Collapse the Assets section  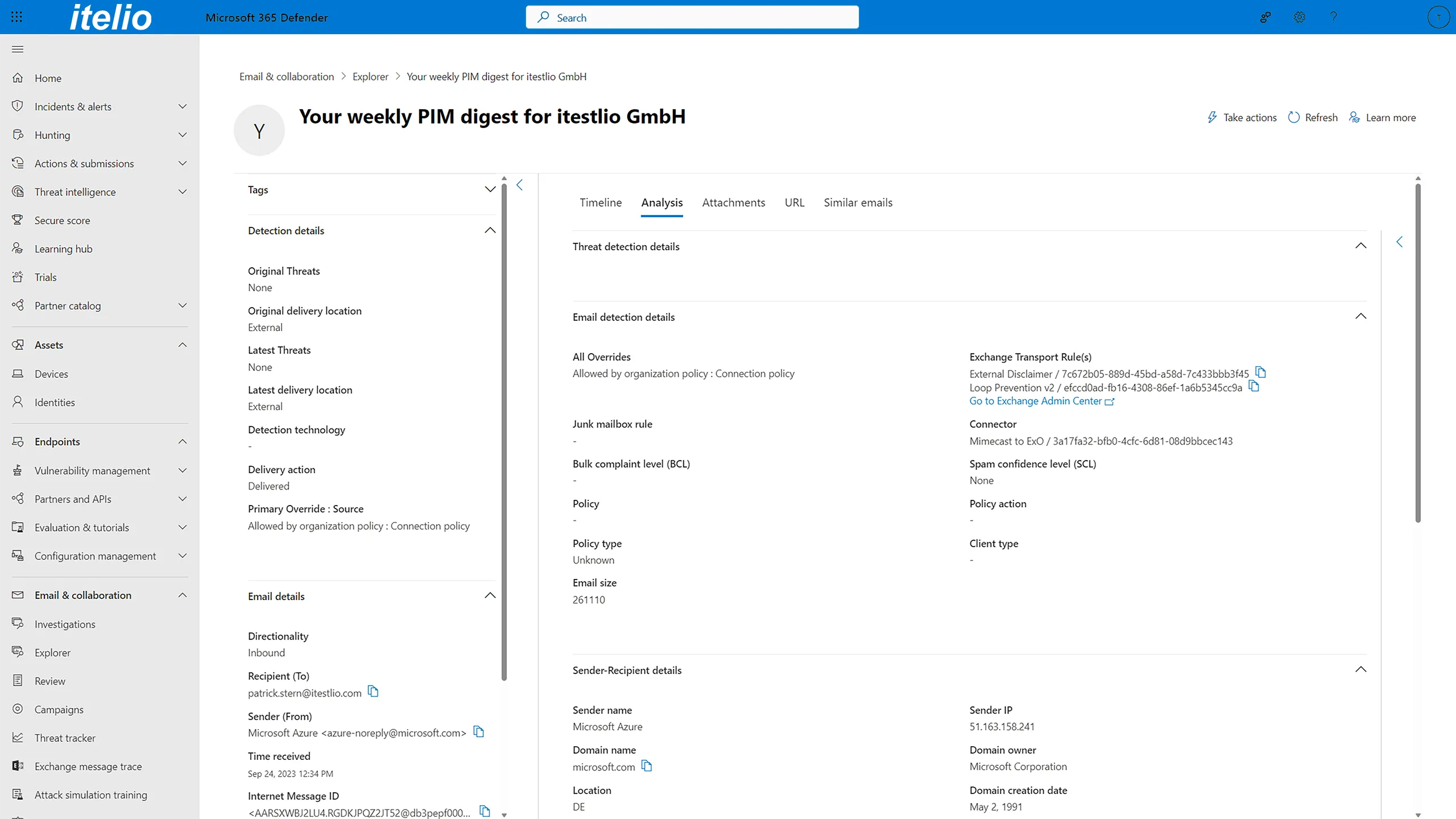pyautogui.click(x=183, y=345)
